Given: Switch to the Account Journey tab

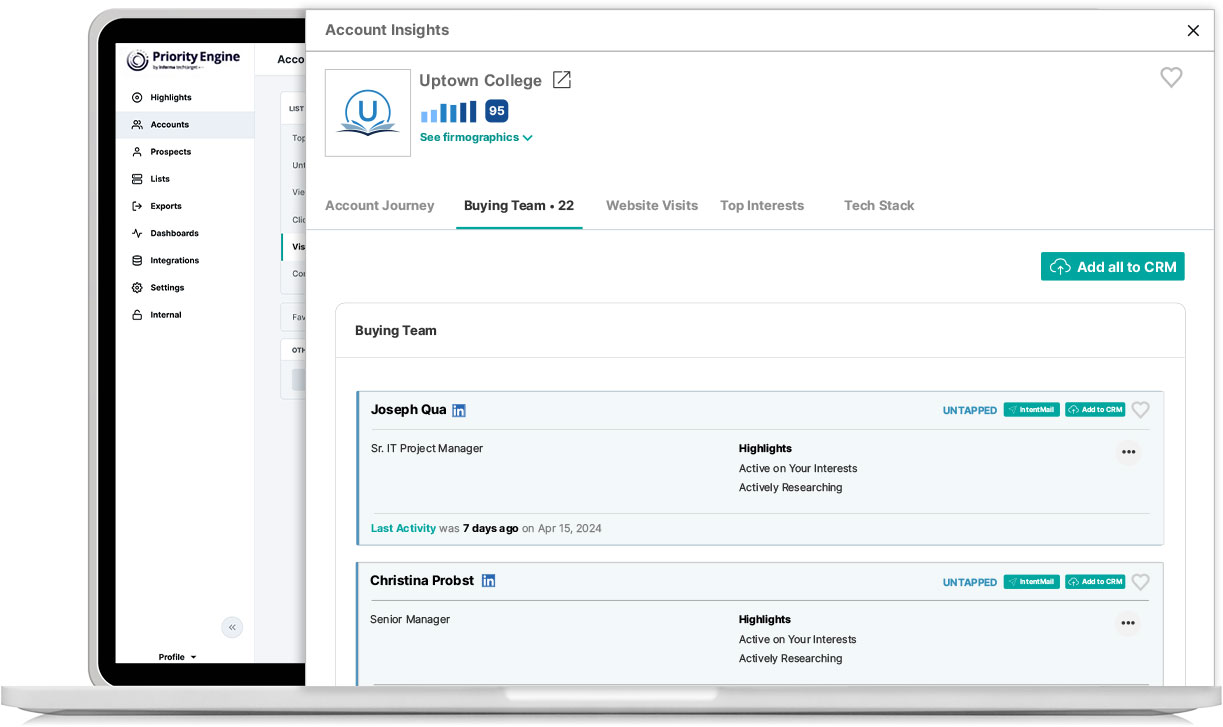Looking at the screenshot, I should click(380, 205).
